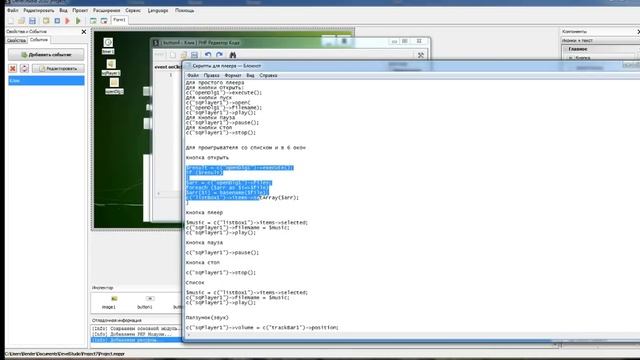Click the blue floppy Save icon in main toolbar

32,20
